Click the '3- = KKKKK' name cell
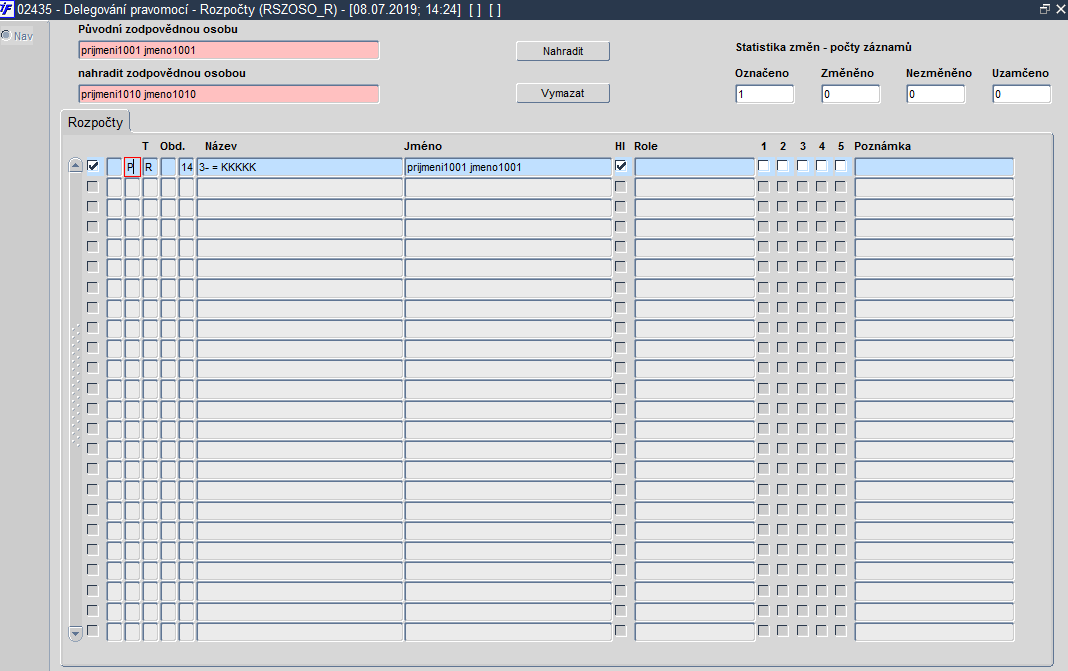Viewport: 1068px width, 671px height. [x=300, y=167]
